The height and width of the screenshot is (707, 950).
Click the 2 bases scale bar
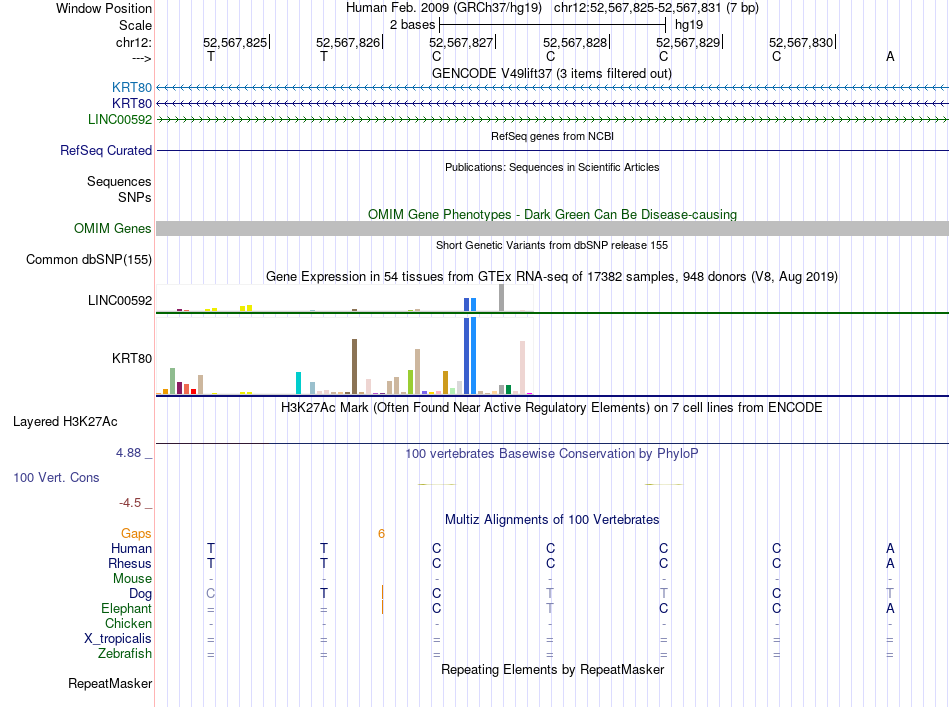(x=553, y=25)
